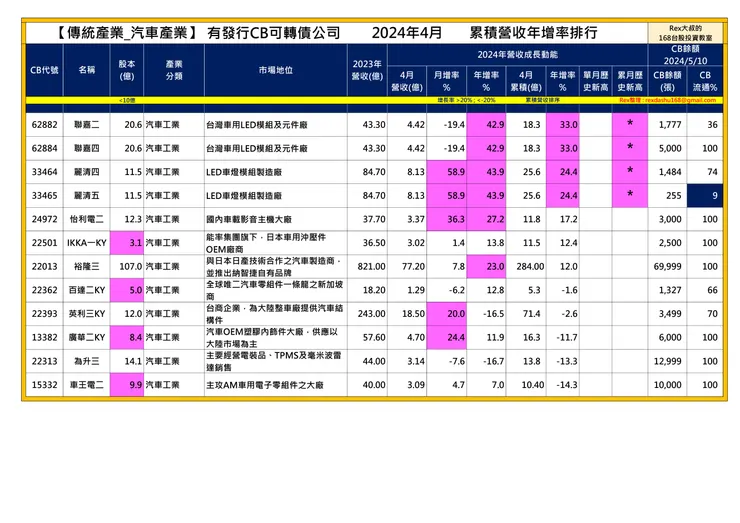Select the CB餘額(張) column header

(x=667, y=81)
